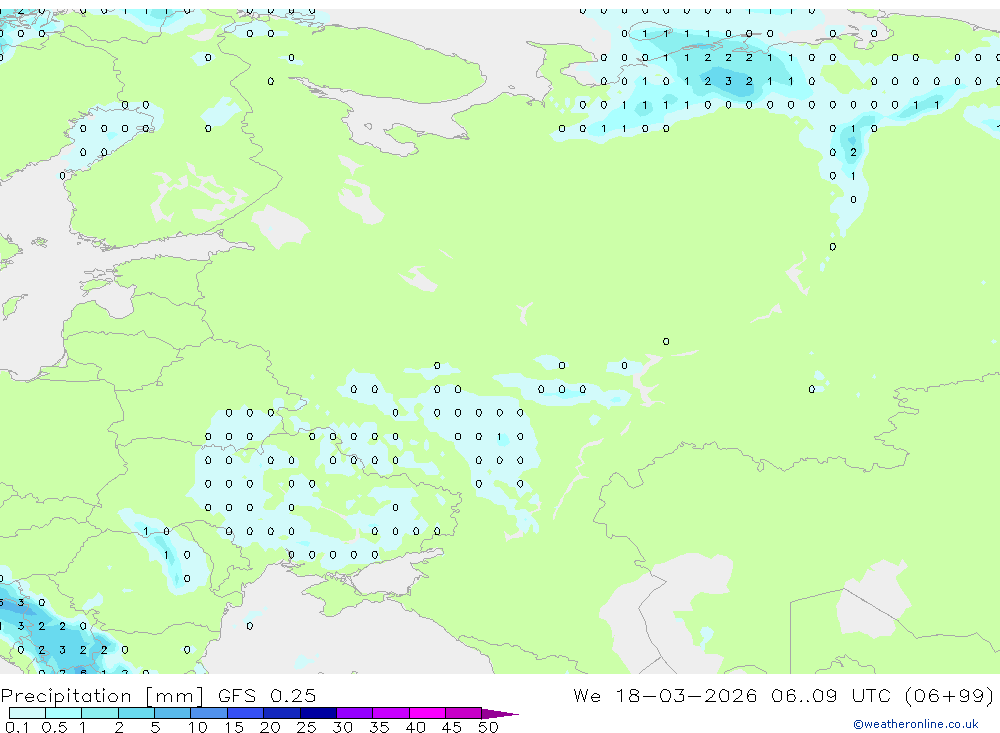Click the 40–45 mm magenta legend swatch
The width and height of the screenshot is (1000, 733).
tap(427, 713)
